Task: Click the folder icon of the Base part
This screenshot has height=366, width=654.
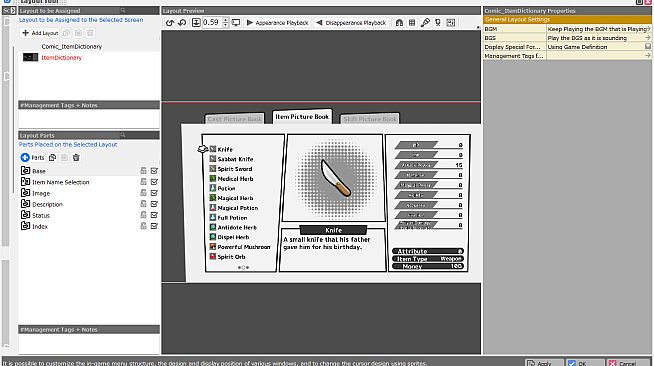Action: point(25,170)
